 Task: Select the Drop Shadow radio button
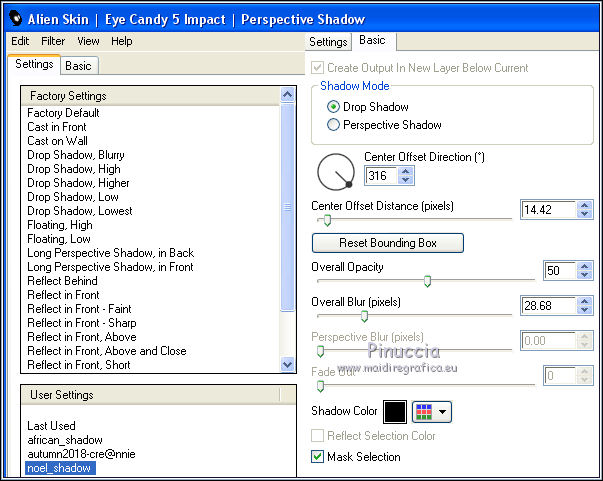tap(333, 107)
